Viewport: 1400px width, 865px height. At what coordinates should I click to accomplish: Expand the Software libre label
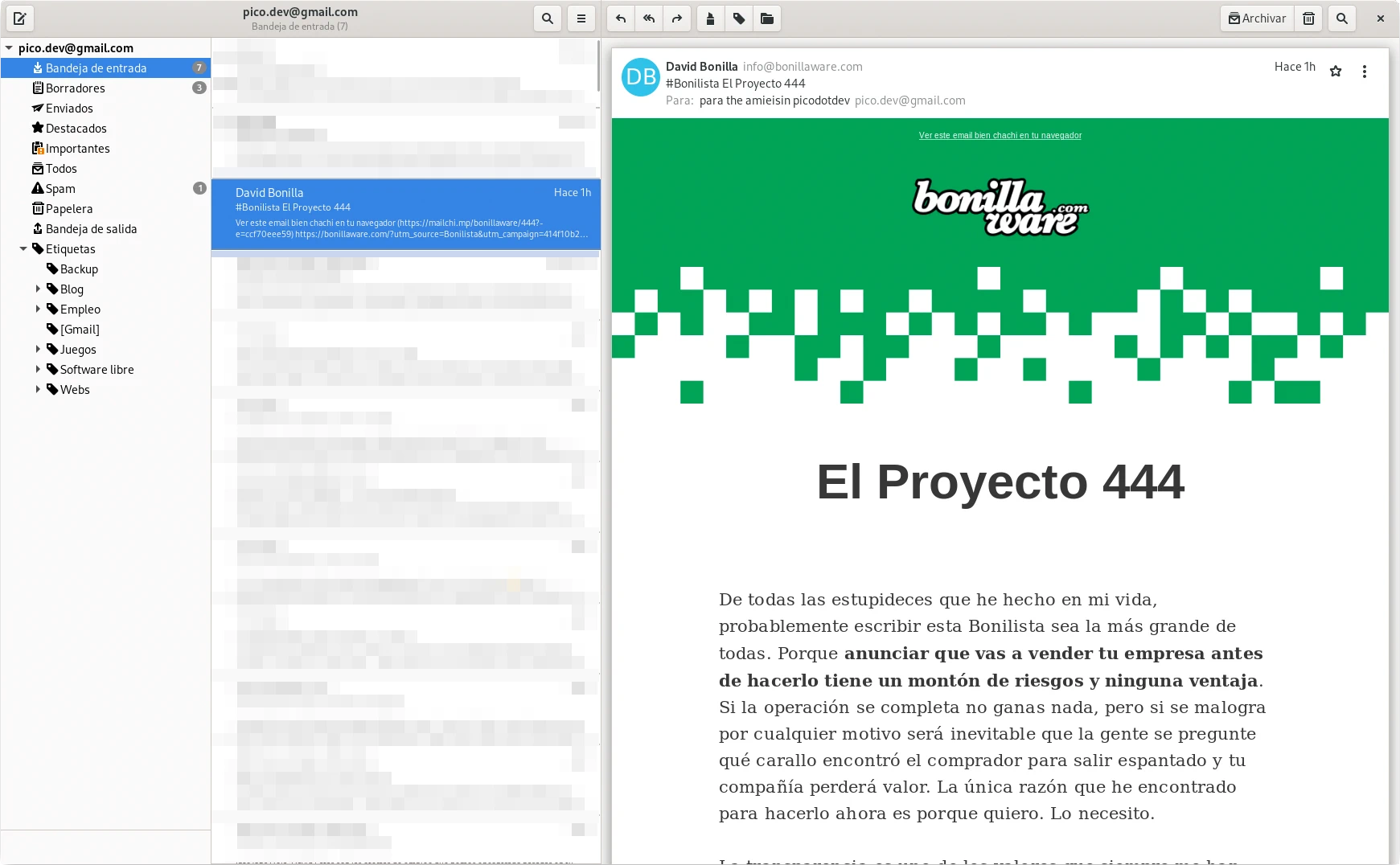[x=38, y=369]
